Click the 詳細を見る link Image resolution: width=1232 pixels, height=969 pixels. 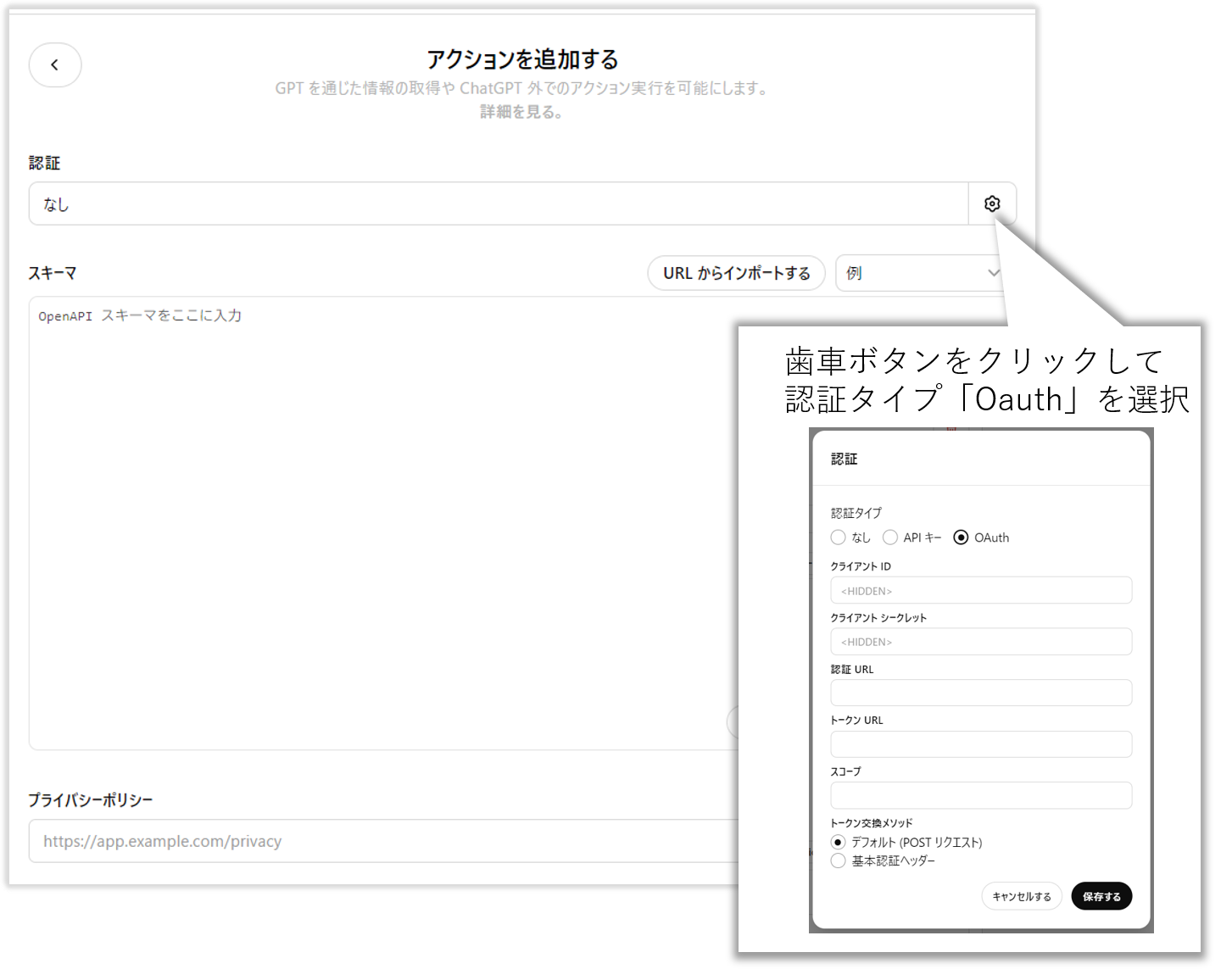pos(521,112)
